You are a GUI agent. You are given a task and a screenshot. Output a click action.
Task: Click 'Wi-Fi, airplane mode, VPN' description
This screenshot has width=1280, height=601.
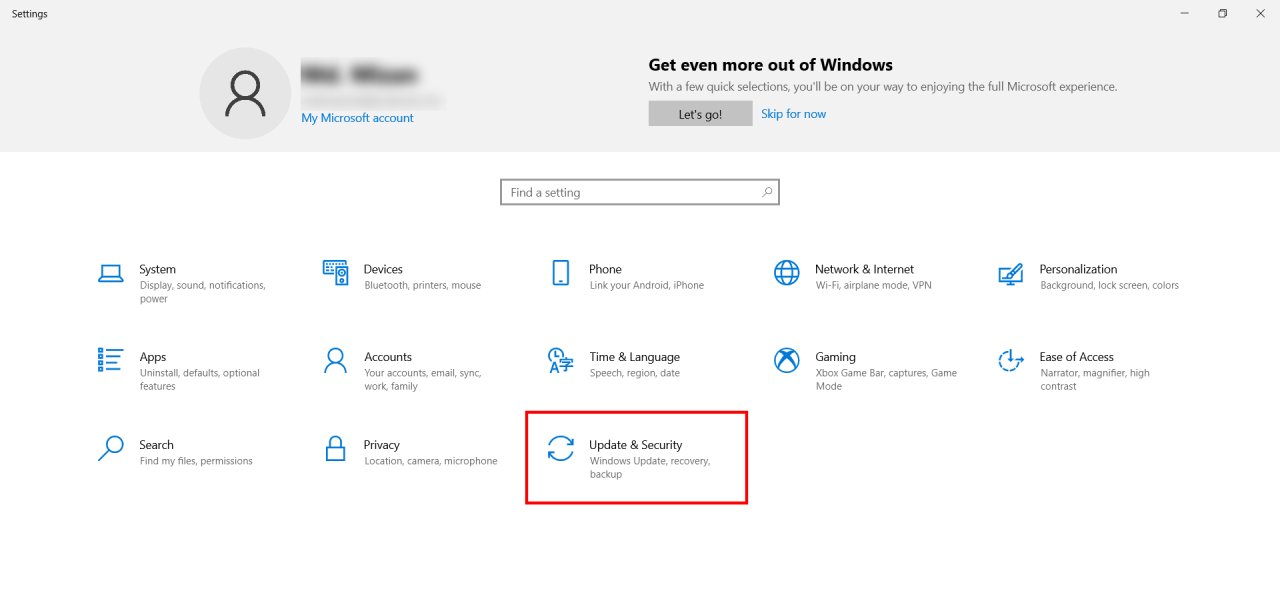tap(873, 285)
